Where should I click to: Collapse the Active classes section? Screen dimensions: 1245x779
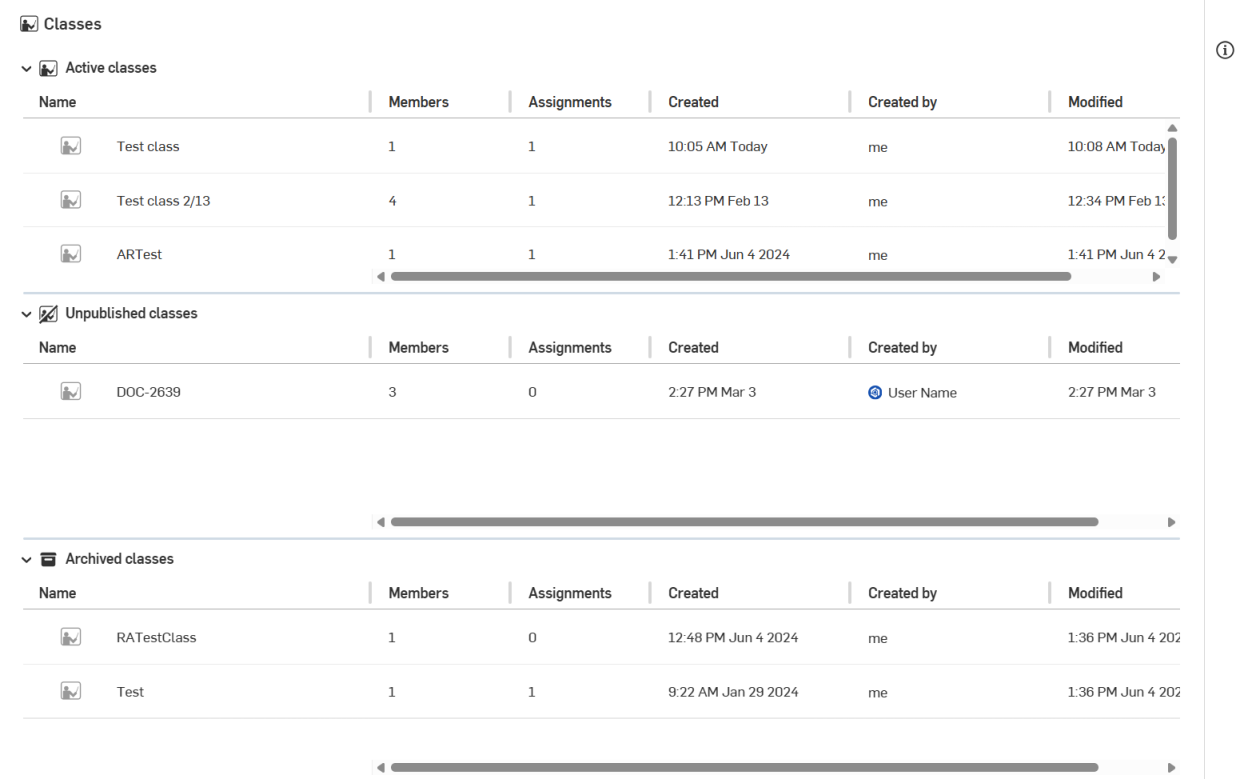pyautogui.click(x=26, y=69)
